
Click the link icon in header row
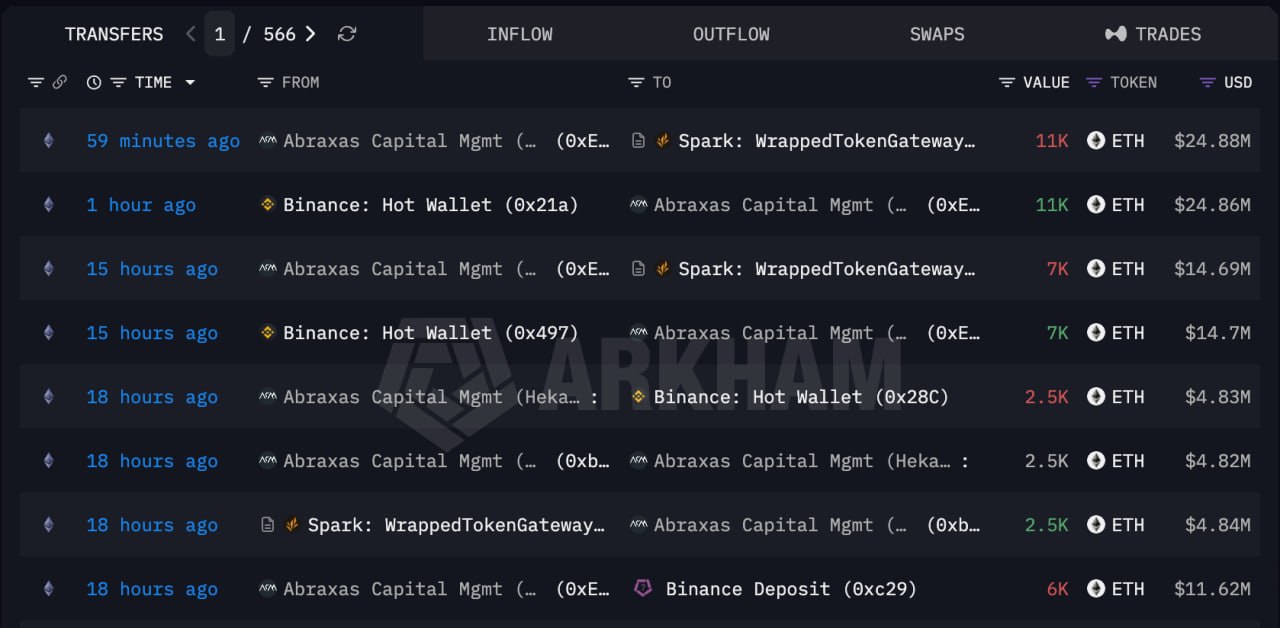pos(59,82)
